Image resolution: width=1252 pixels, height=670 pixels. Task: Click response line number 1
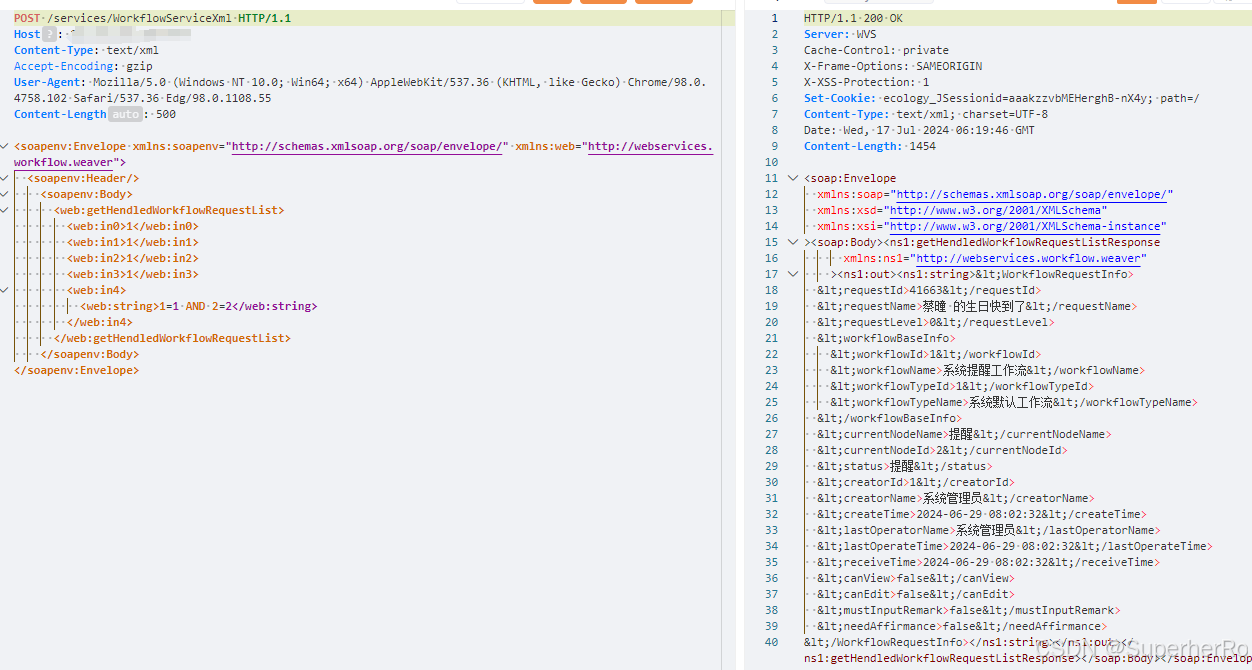point(774,18)
